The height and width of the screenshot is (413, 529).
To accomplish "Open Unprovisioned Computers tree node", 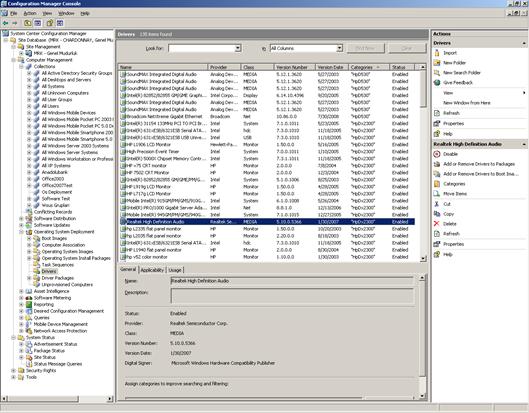I will click(67, 285).
